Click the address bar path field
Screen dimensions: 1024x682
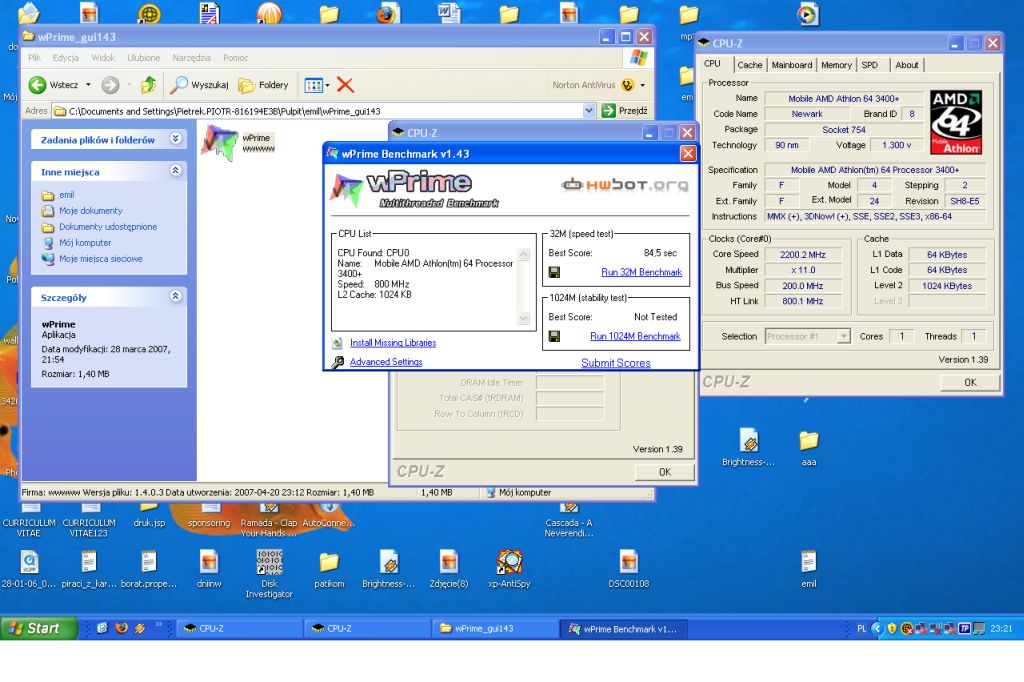pos(318,111)
